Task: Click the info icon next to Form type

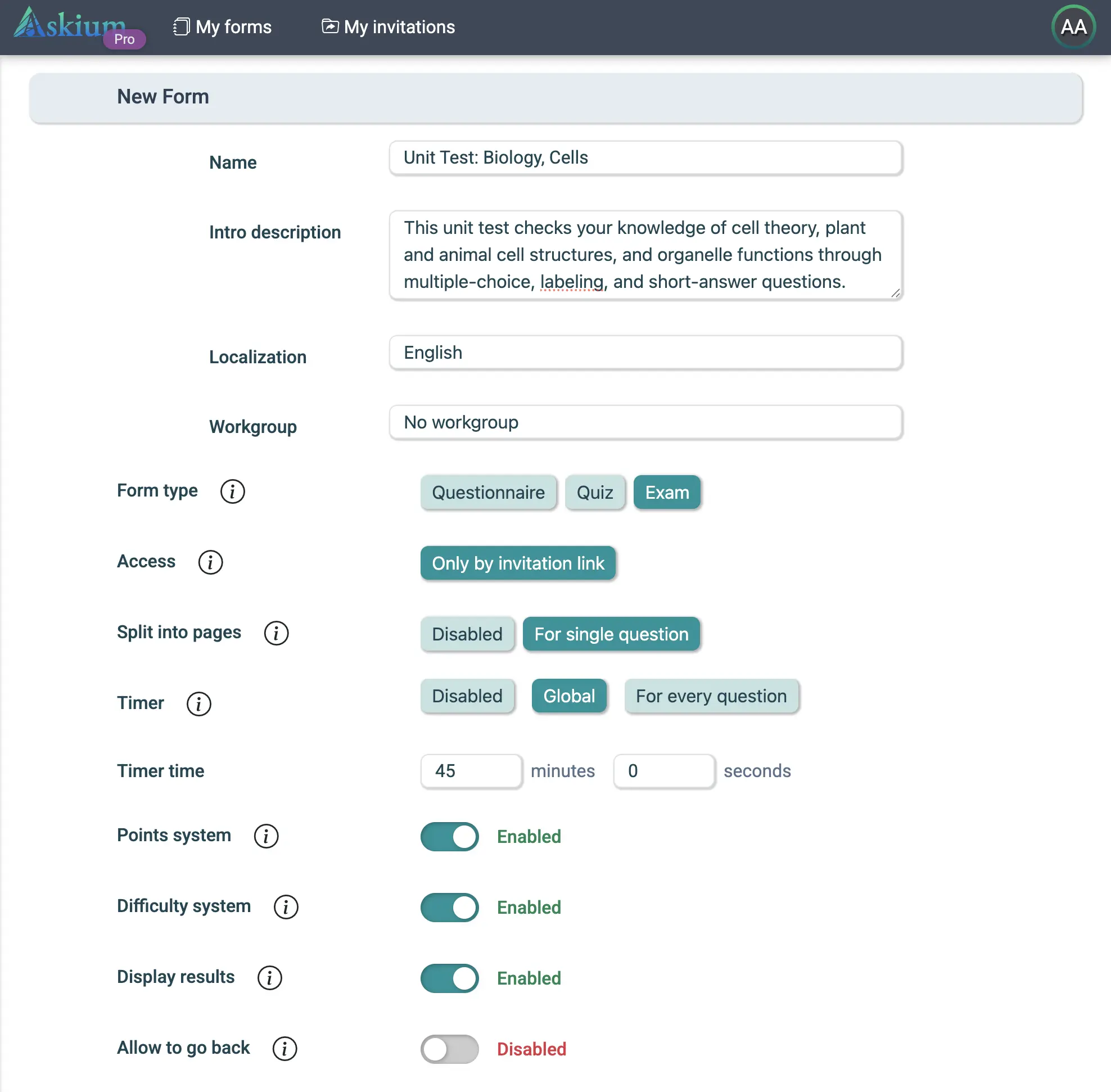Action: click(232, 491)
